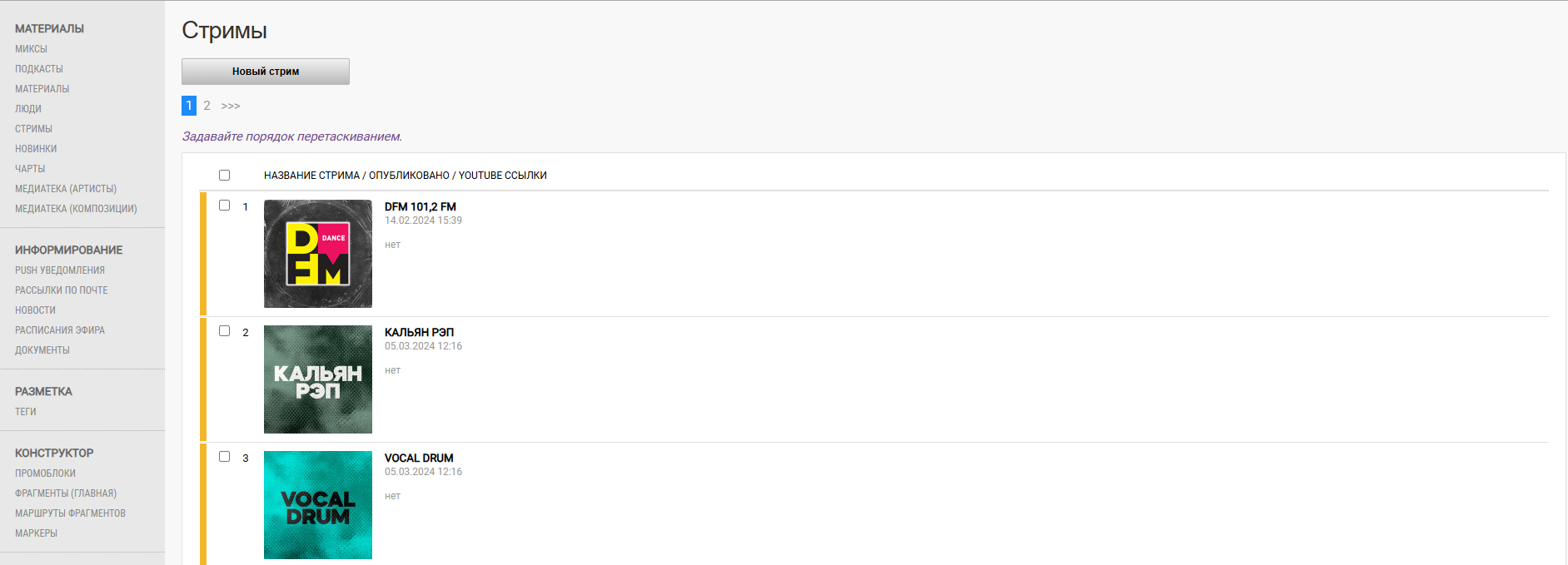Open Чарты section in sidebar
Viewport: 1568px width, 565px height.
[30, 169]
